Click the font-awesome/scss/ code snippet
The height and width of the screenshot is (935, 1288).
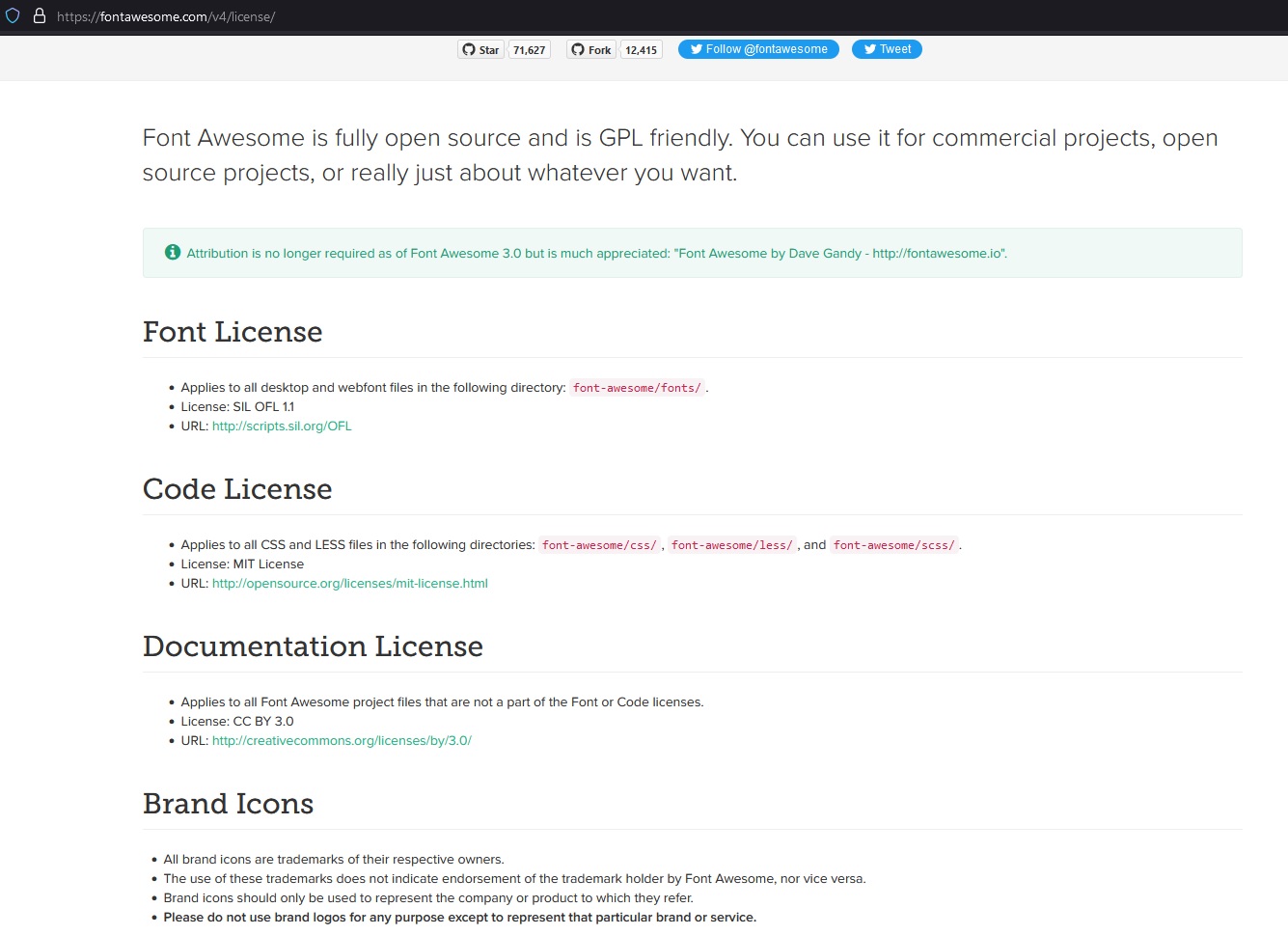(893, 545)
